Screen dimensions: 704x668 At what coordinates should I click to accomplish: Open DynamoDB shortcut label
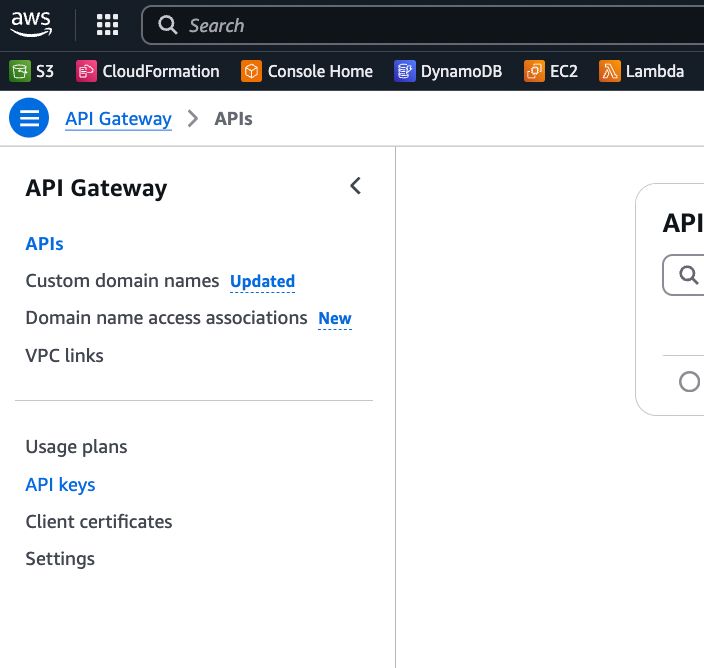pos(461,71)
